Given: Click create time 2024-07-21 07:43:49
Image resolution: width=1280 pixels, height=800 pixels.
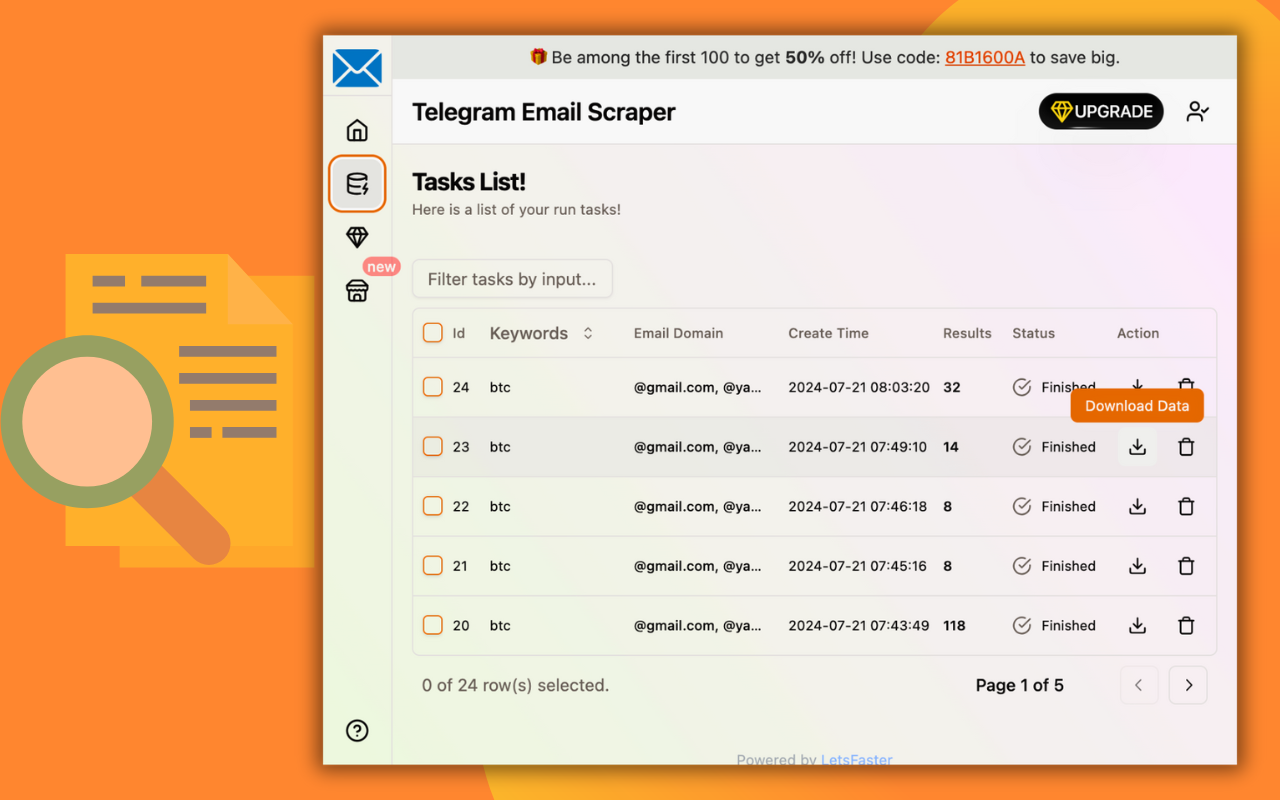Looking at the screenshot, I should pyautogui.click(x=858, y=626).
